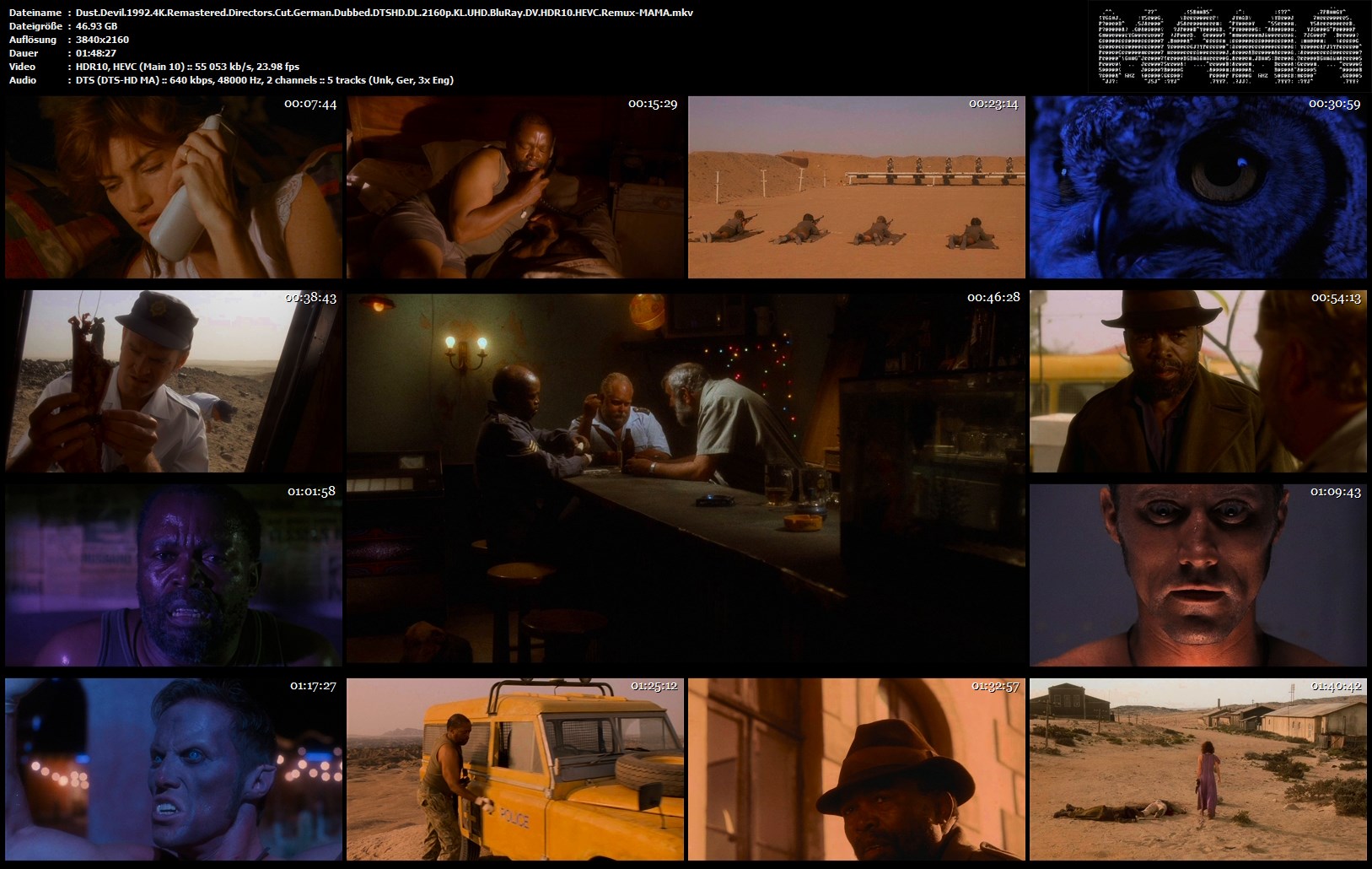Select the desert shooting range thumbnail 00:23:14
Screen dimensions: 1372x869
[857, 186]
